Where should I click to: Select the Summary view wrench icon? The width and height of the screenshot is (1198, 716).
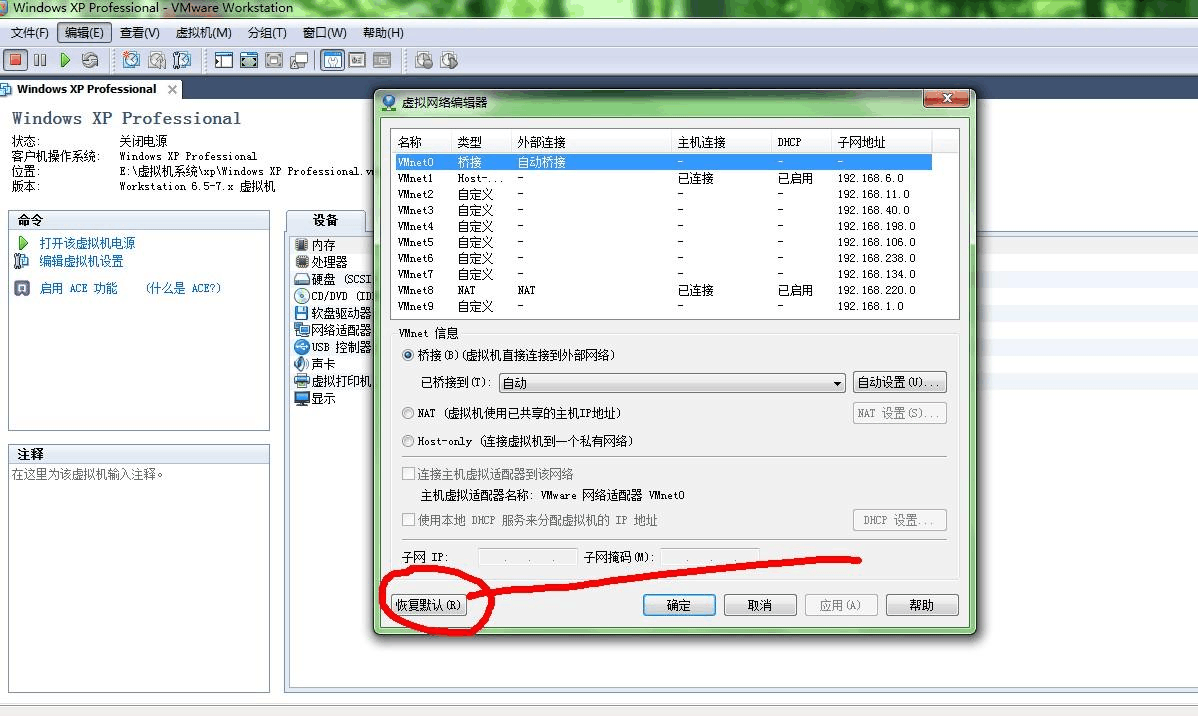tap(332, 60)
